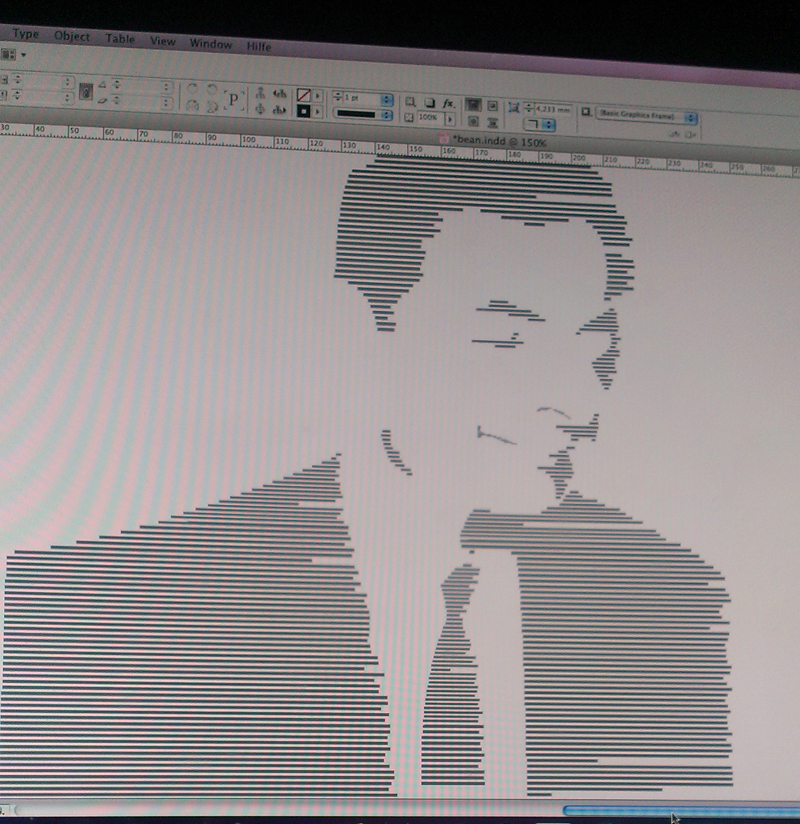The height and width of the screenshot is (824, 800).
Task: Expand the stroke color flyout arrow
Action: [317, 111]
